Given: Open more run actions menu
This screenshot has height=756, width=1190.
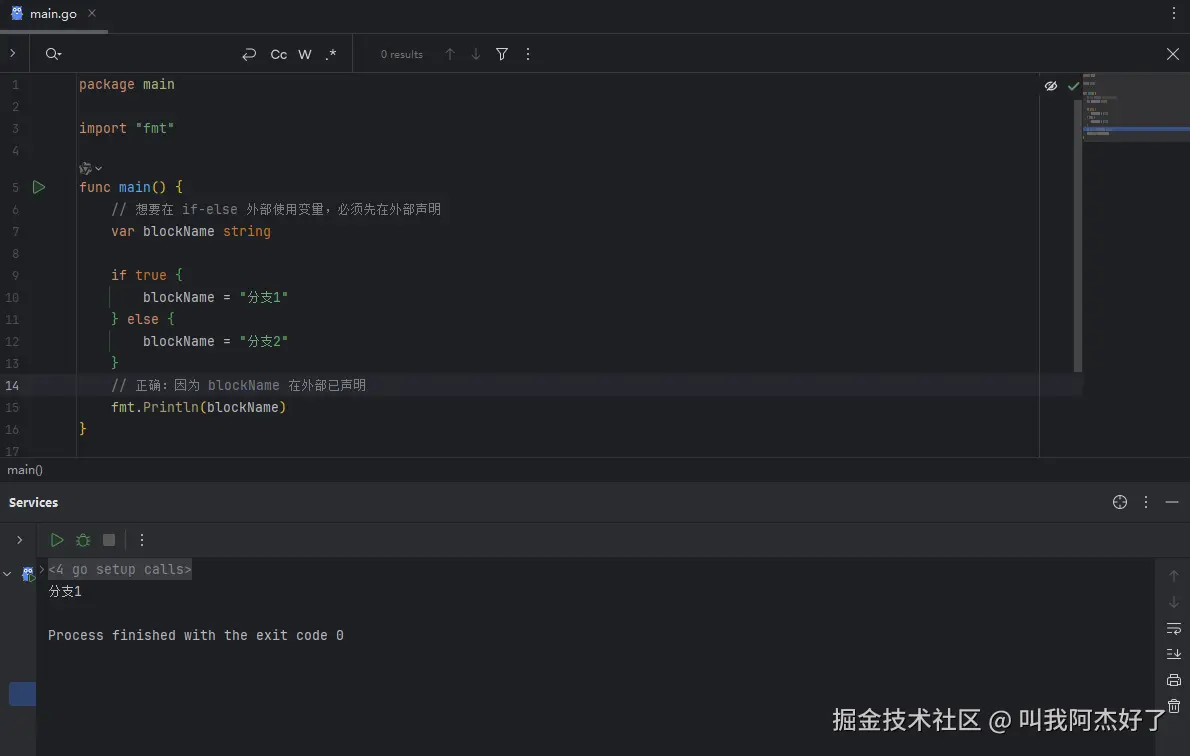Looking at the screenshot, I should click(141, 540).
